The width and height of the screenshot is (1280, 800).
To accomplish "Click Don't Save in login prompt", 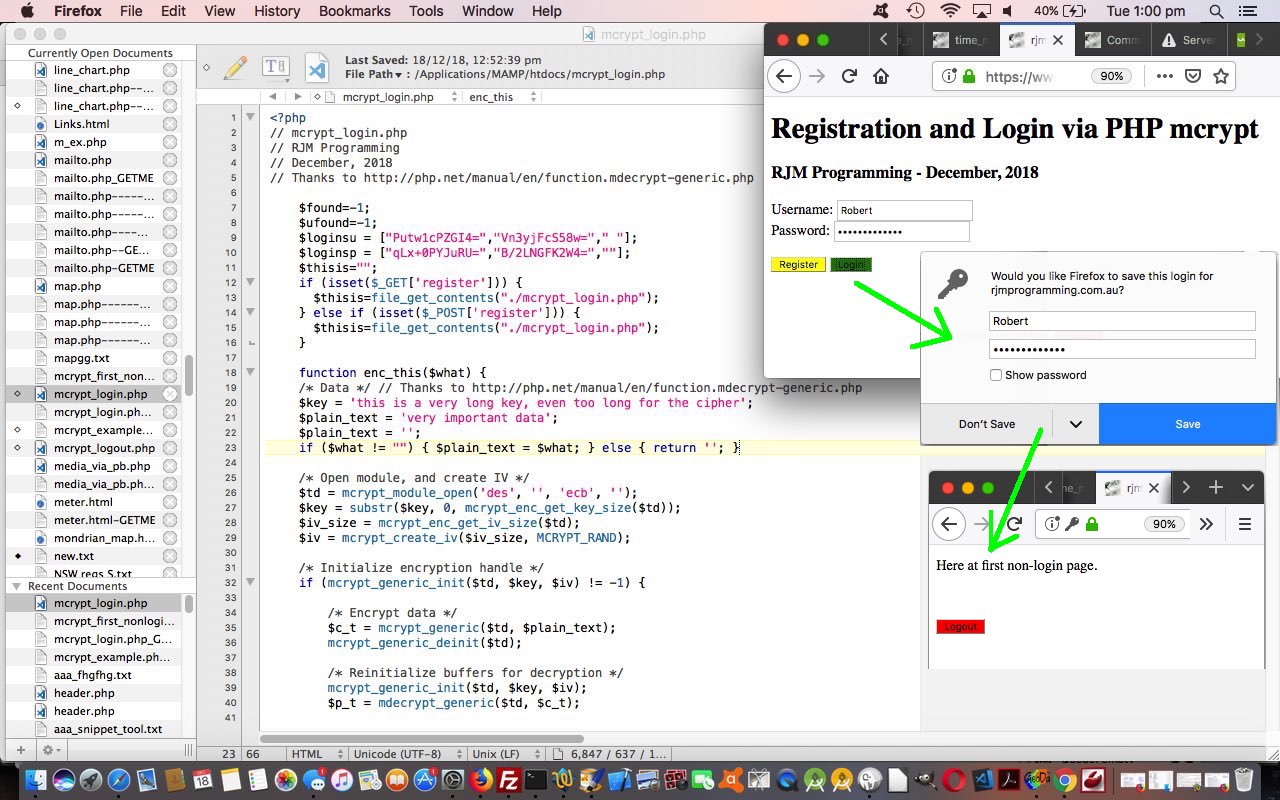I will pos(987,424).
